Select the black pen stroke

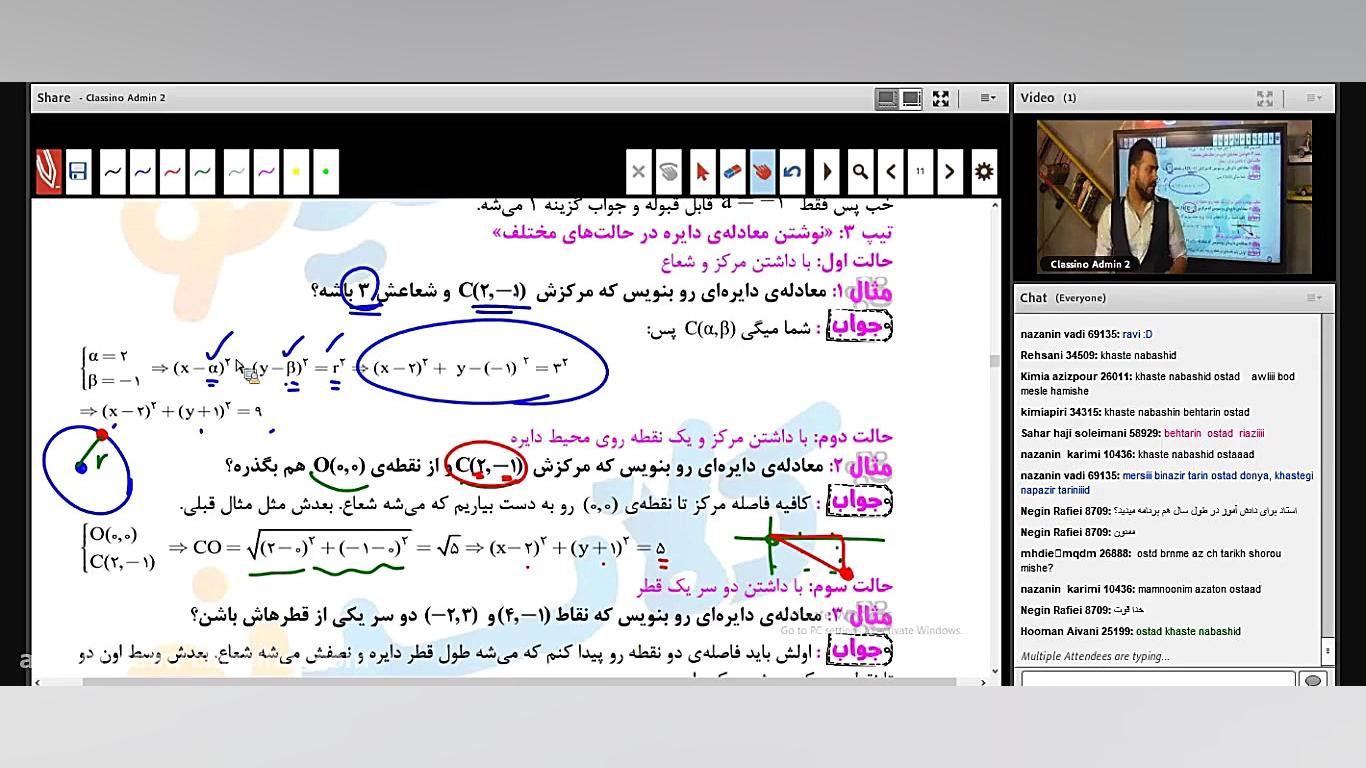[x=112, y=172]
